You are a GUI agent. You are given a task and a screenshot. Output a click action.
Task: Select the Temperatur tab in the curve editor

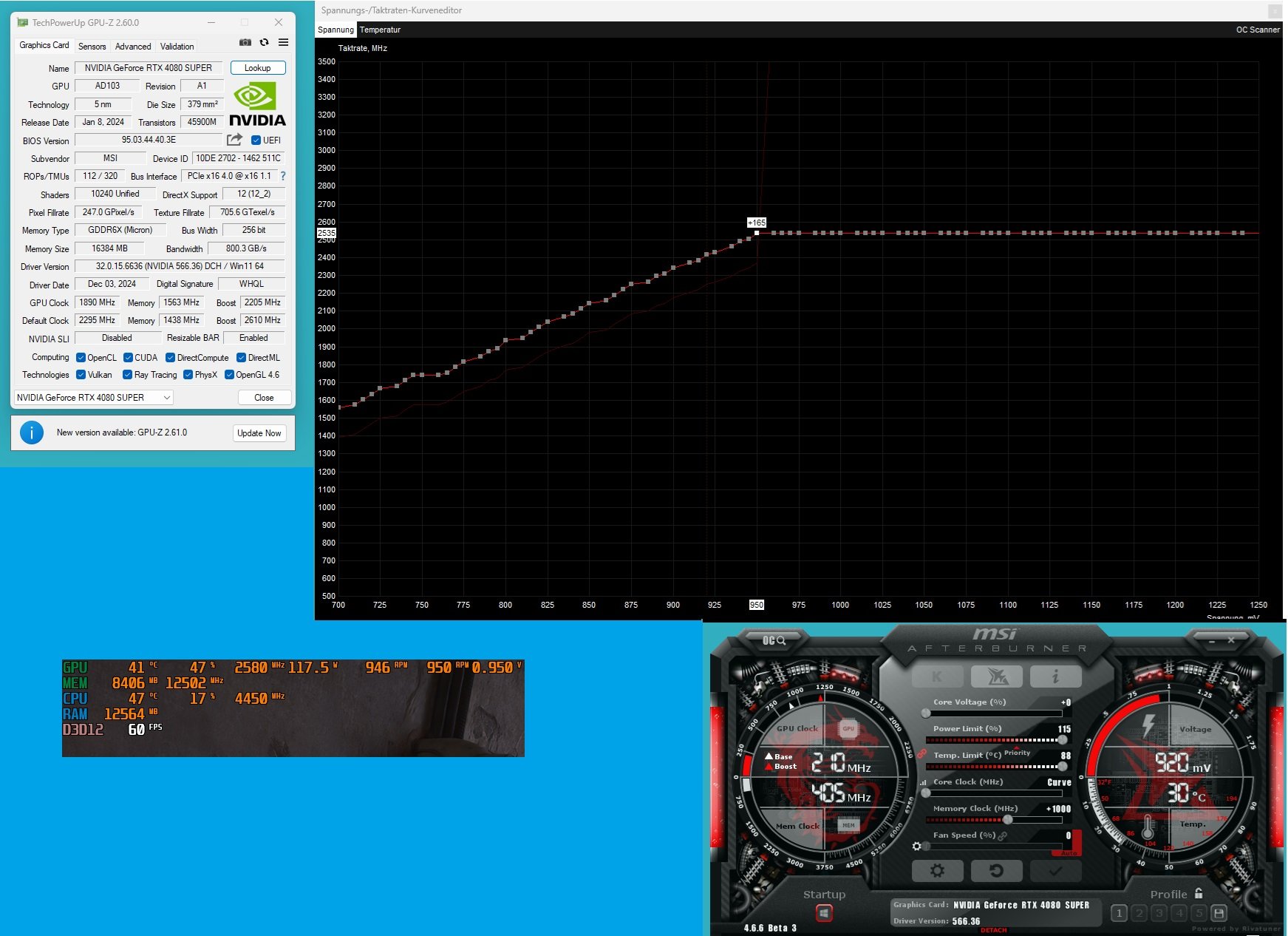tap(381, 30)
